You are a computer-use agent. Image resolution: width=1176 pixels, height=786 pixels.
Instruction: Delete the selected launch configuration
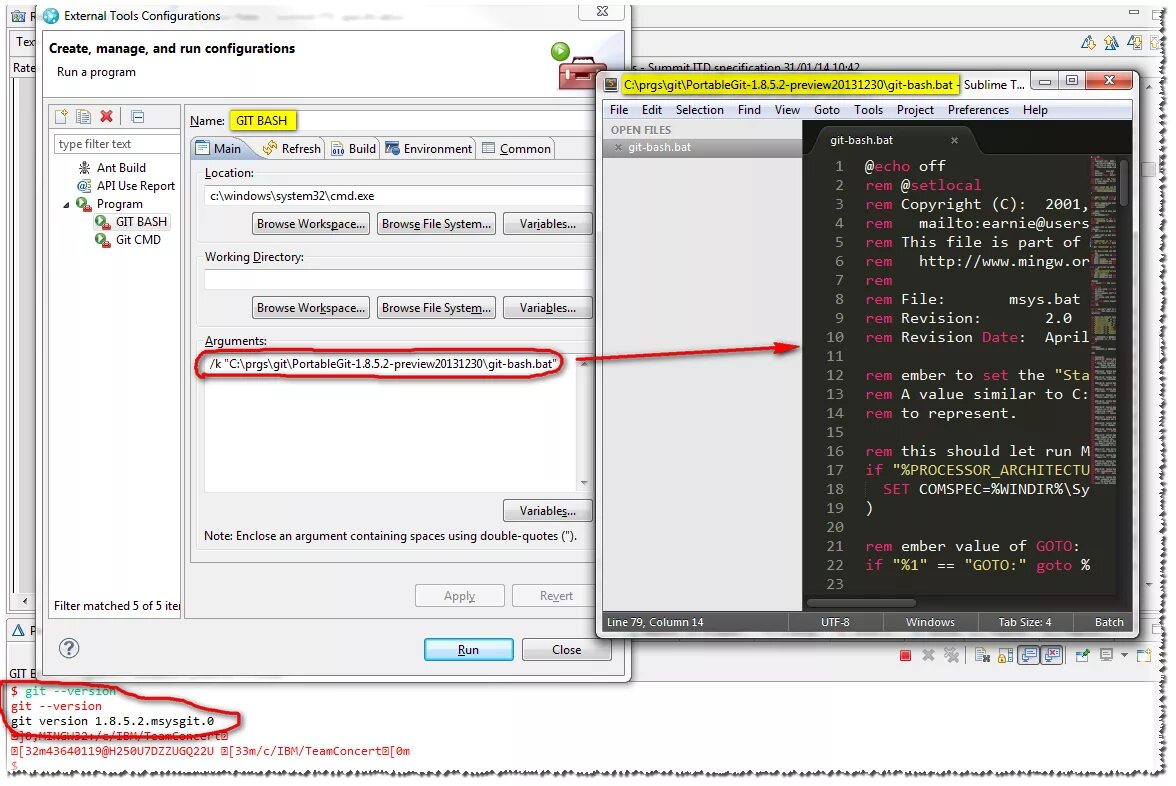click(106, 116)
